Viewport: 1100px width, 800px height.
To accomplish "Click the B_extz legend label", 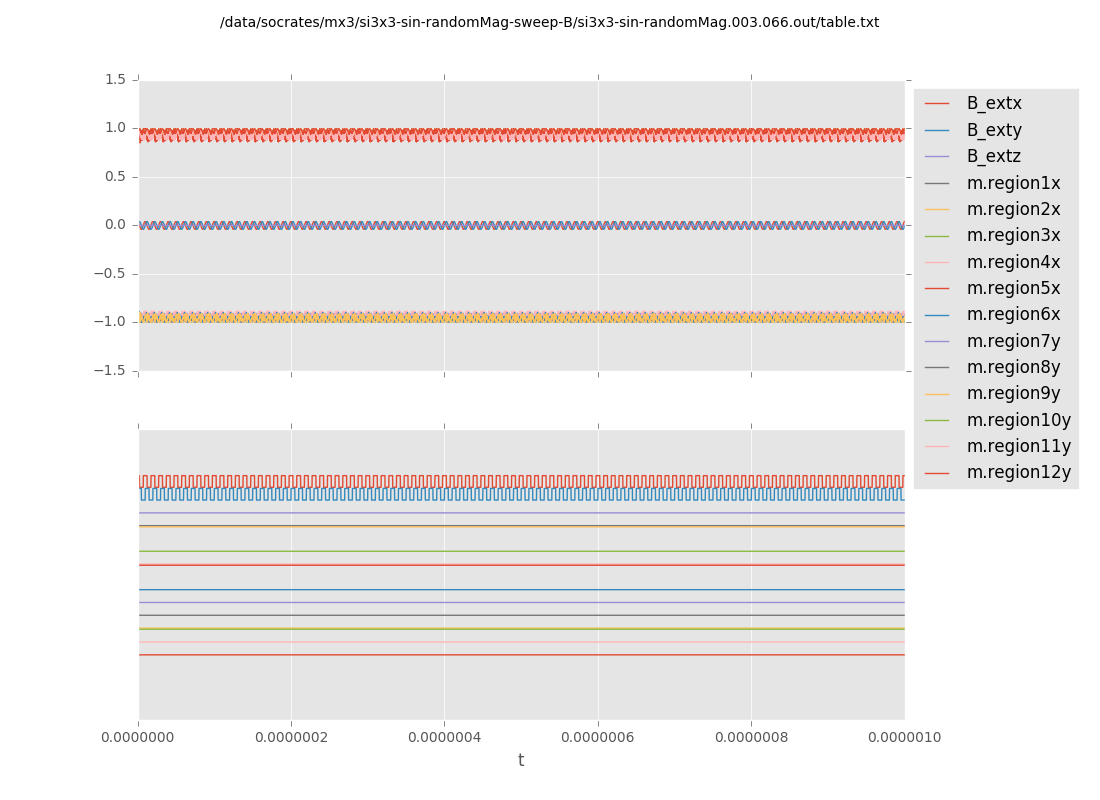I will click(993, 157).
